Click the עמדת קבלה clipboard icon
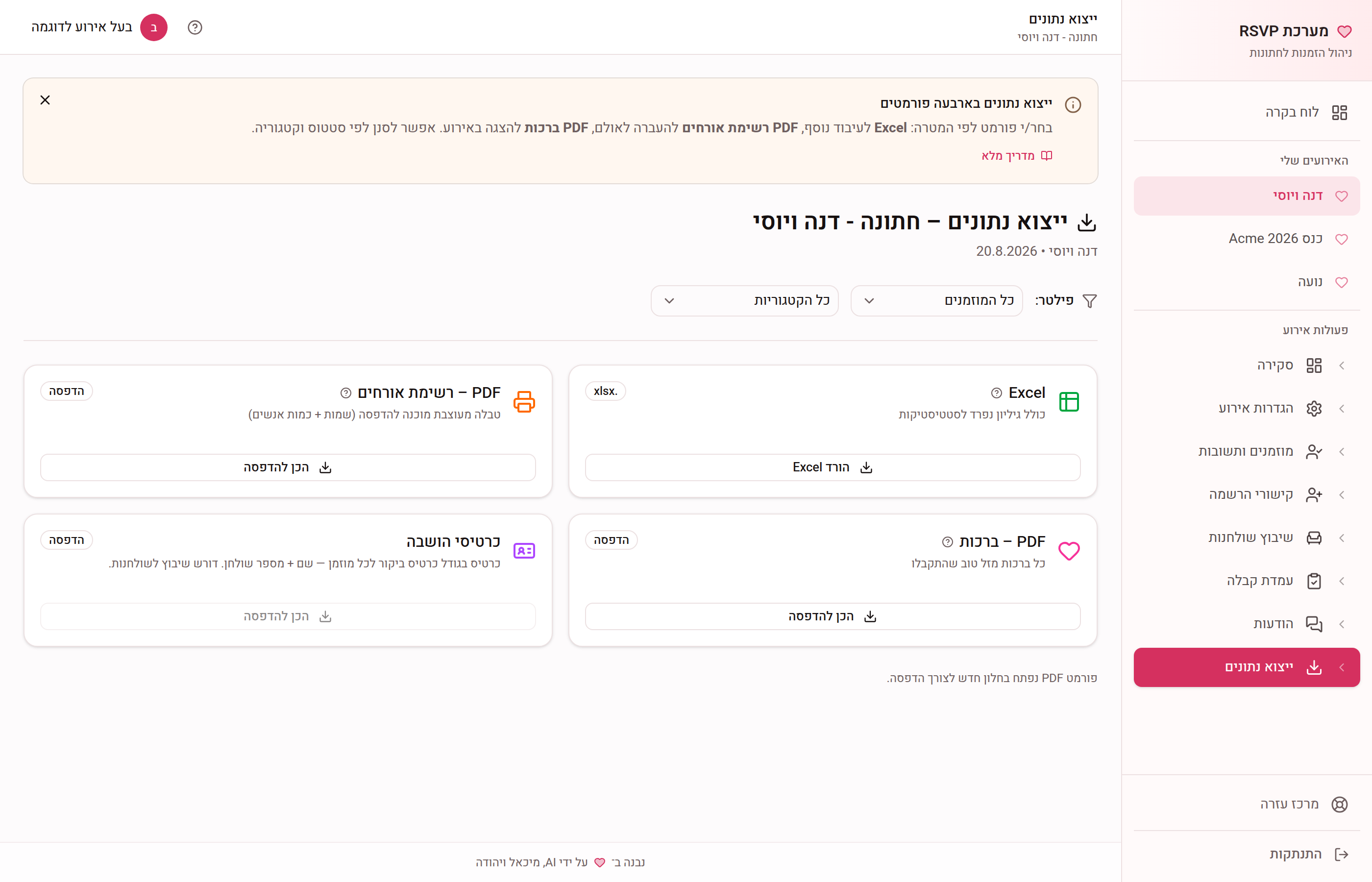The height and width of the screenshot is (882, 1372). 1314,581
